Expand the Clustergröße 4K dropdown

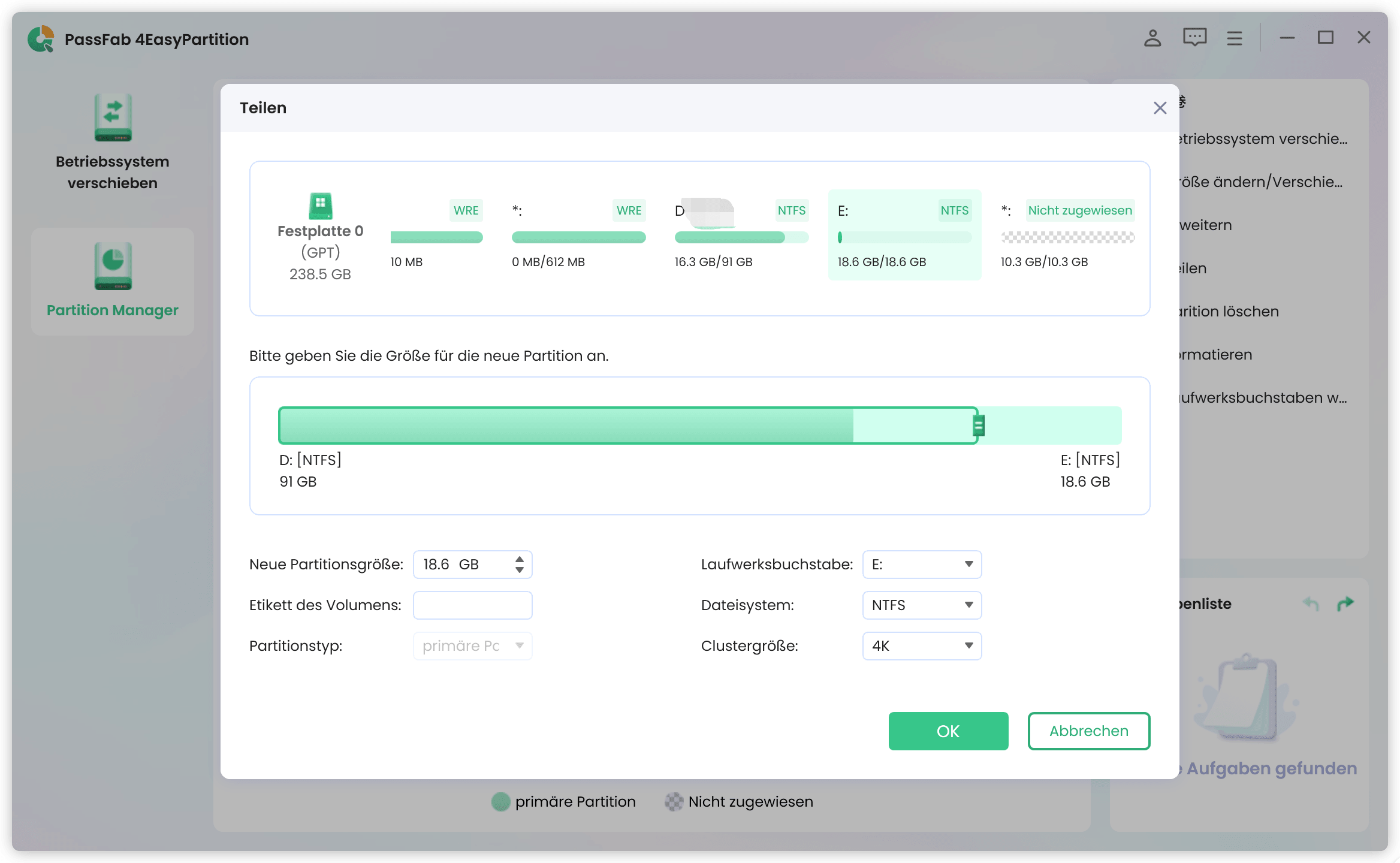[922, 646]
